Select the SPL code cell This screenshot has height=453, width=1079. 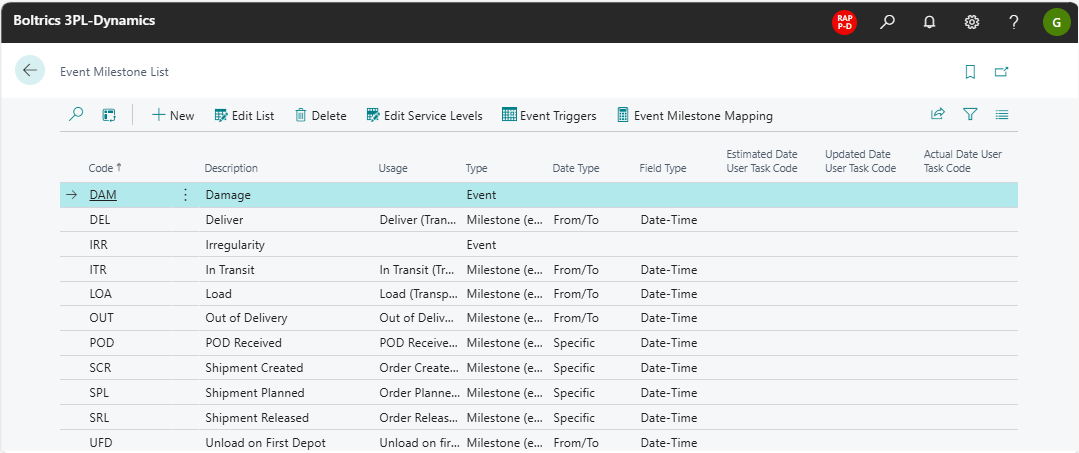pos(100,392)
